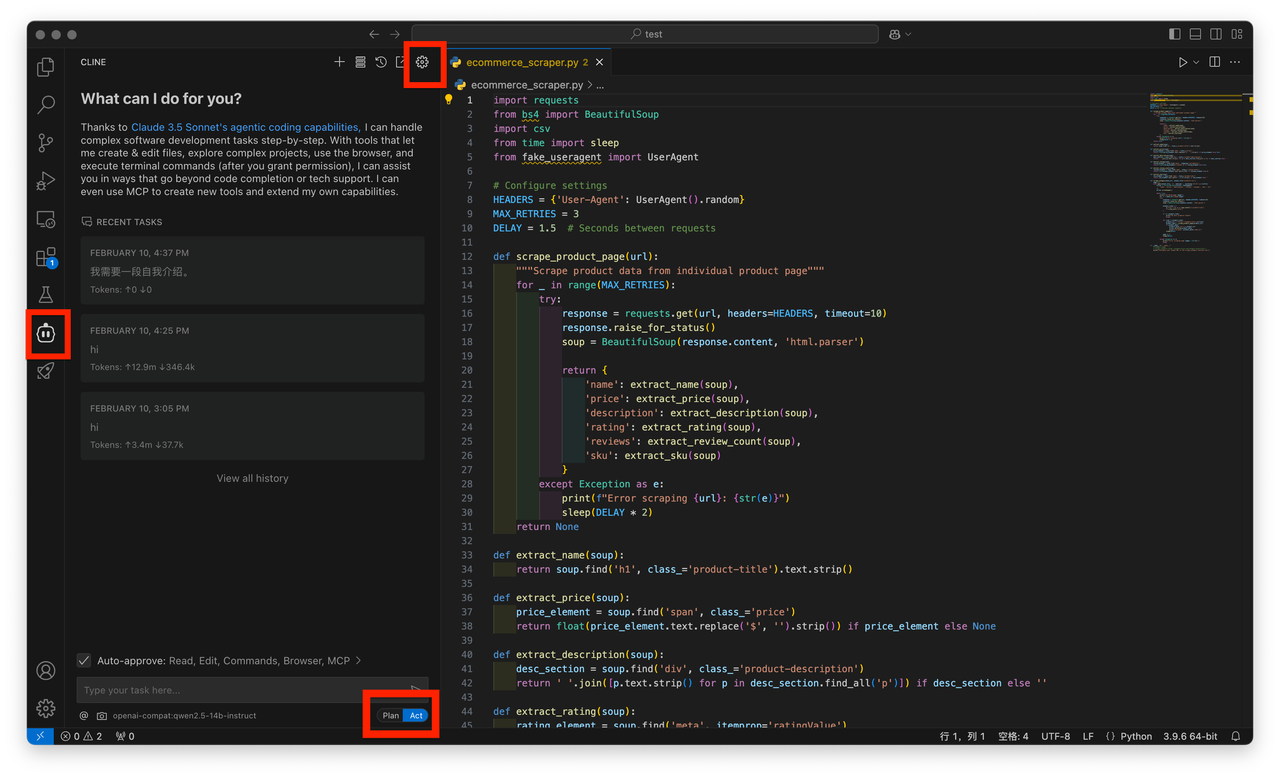The height and width of the screenshot is (778, 1280).
Task: Toggle bottom panel layout icon
Action: [1195, 34]
